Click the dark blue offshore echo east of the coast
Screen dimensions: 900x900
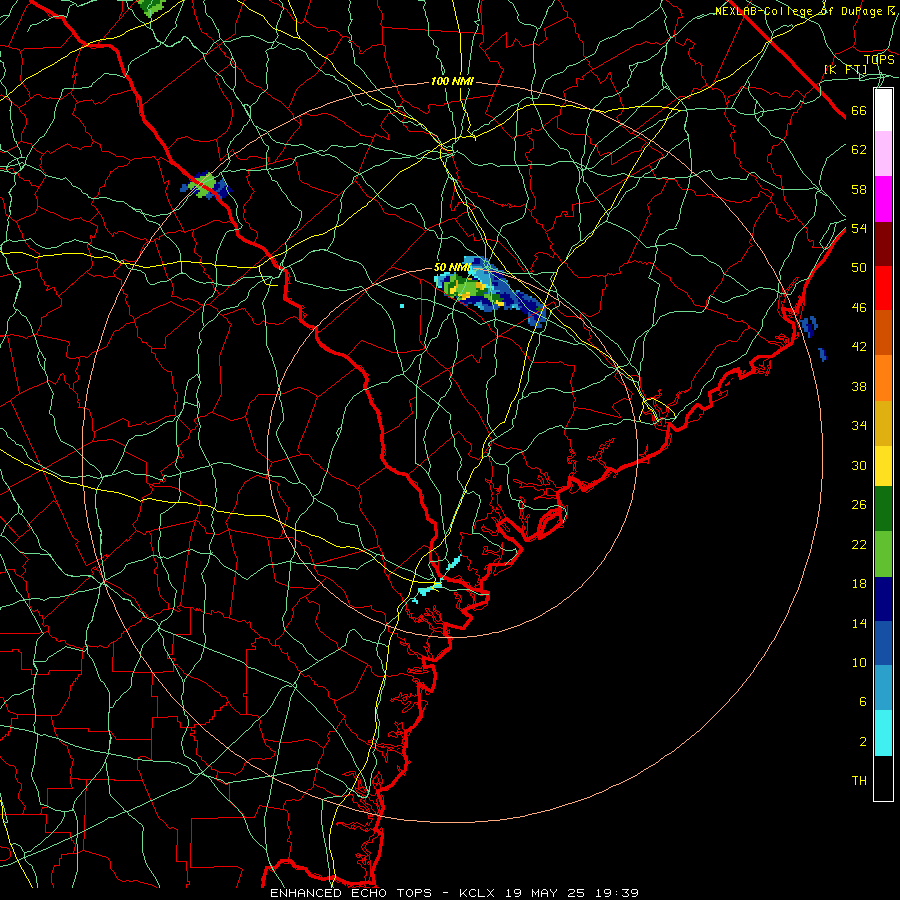click(810, 326)
